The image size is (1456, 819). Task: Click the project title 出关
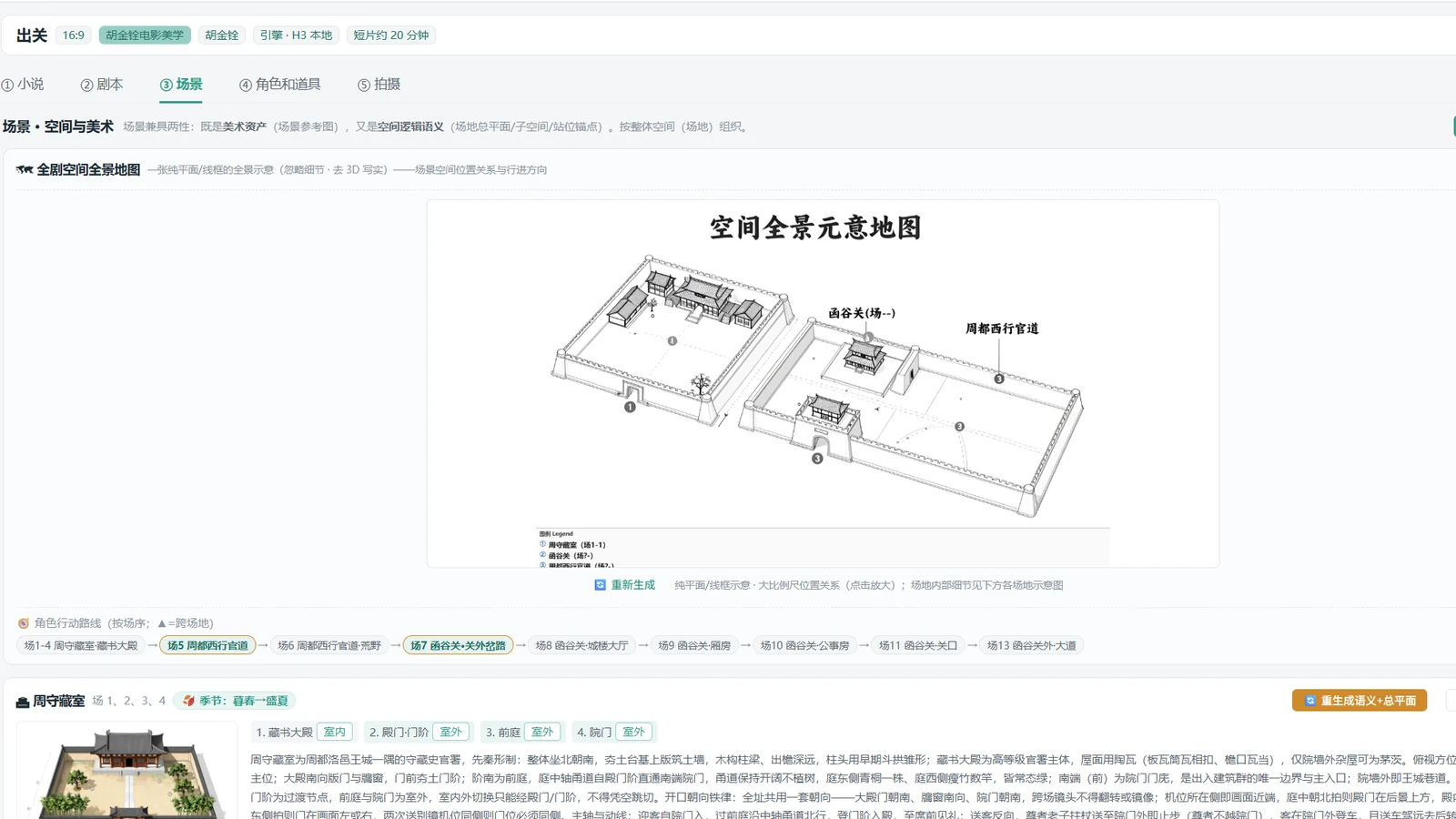tap(32, 35)
